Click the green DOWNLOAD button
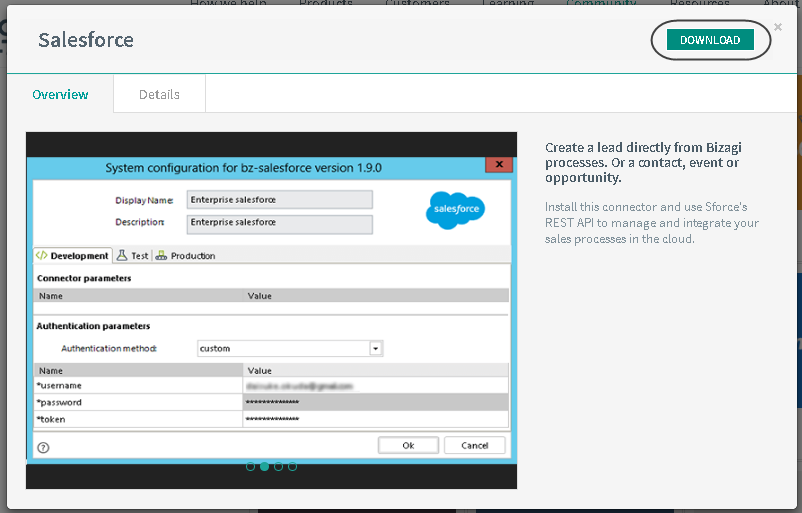The image size is (802, 513). (710, 40)
